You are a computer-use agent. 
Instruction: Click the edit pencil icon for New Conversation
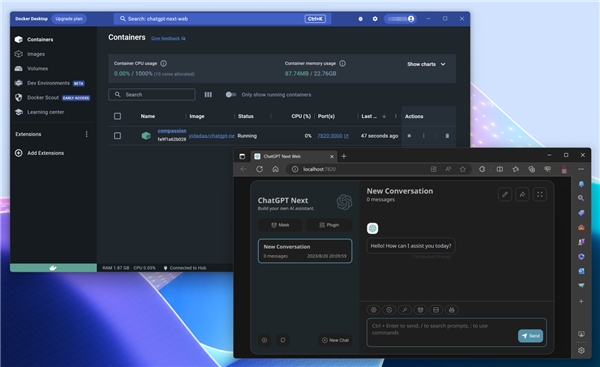tap(505, 194)
